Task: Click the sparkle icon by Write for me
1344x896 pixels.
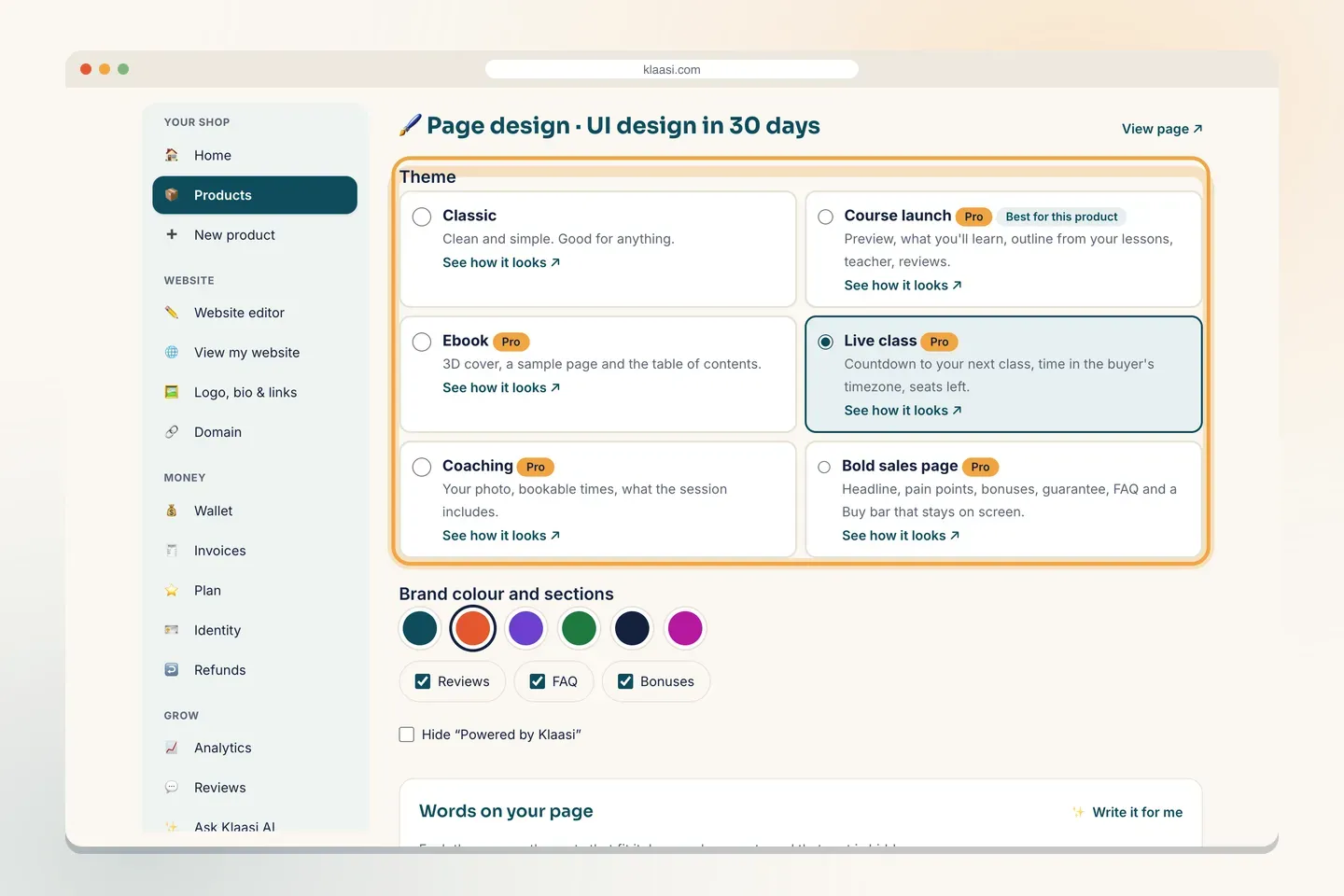Action: click(x=1079, y=812)
